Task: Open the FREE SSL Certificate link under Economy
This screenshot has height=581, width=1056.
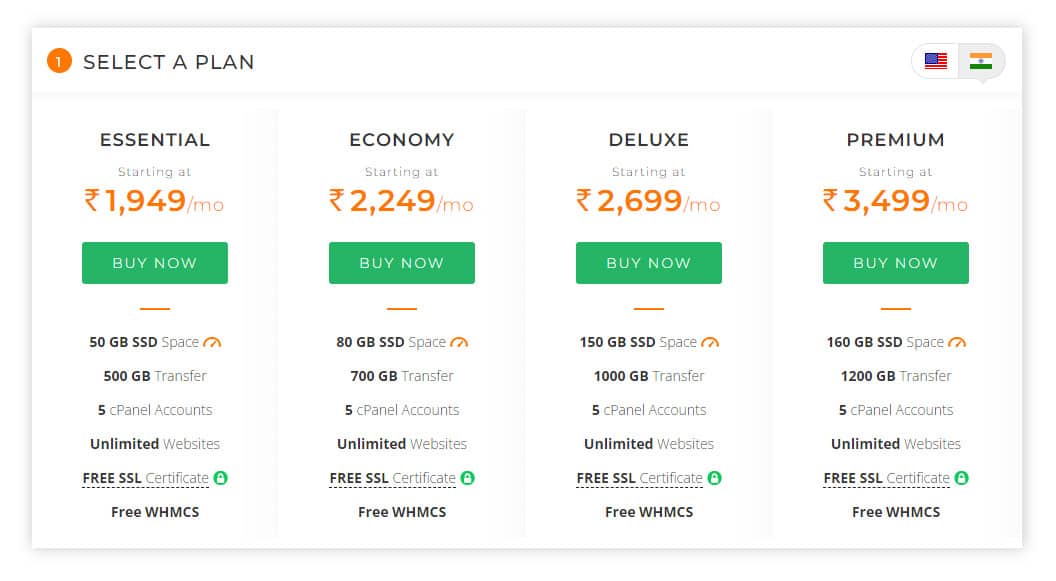Action: pyautogui.click(x=396, y=477)
